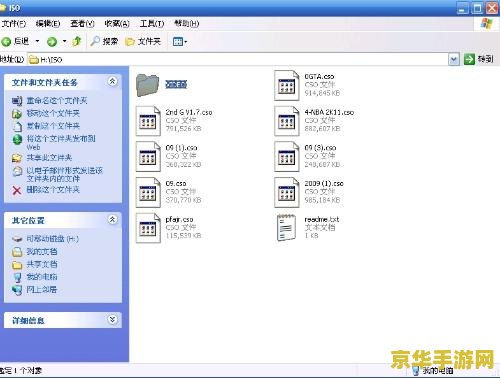Open the Tools (T) menu
This screenshot has height=378, width=500.
tap(152, 24)
